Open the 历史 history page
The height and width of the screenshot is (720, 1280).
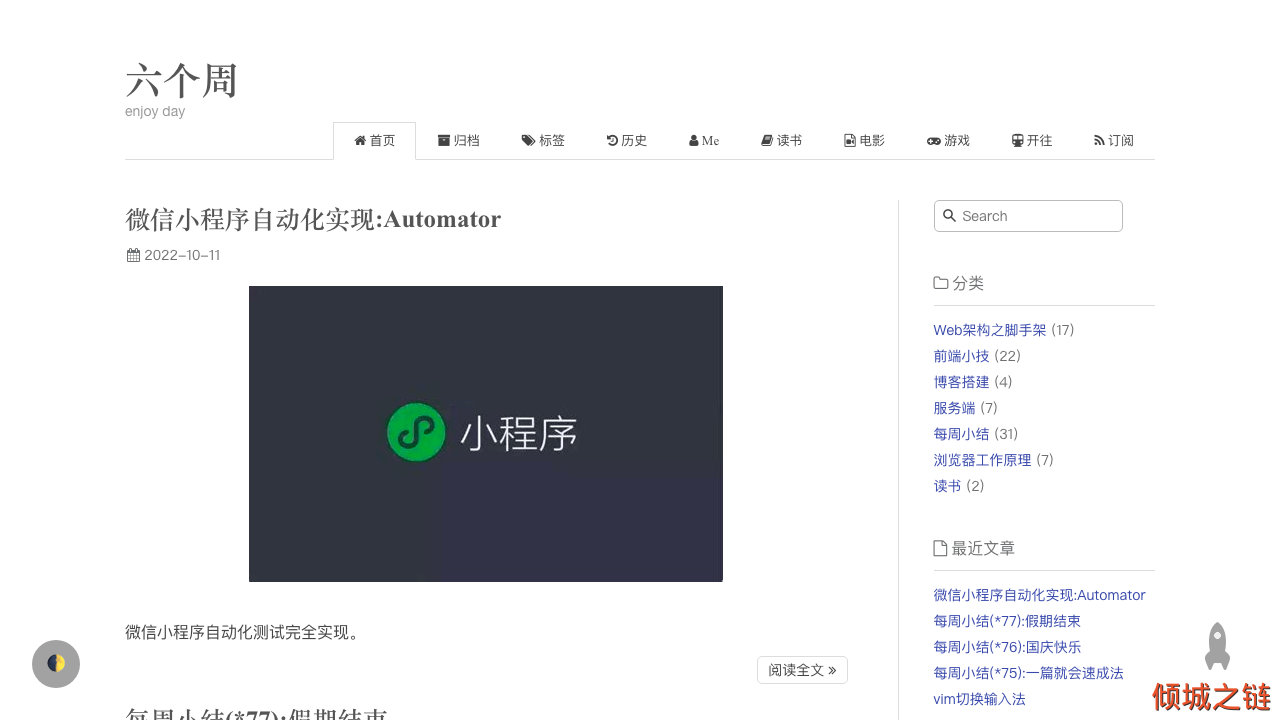pos(627,141)
